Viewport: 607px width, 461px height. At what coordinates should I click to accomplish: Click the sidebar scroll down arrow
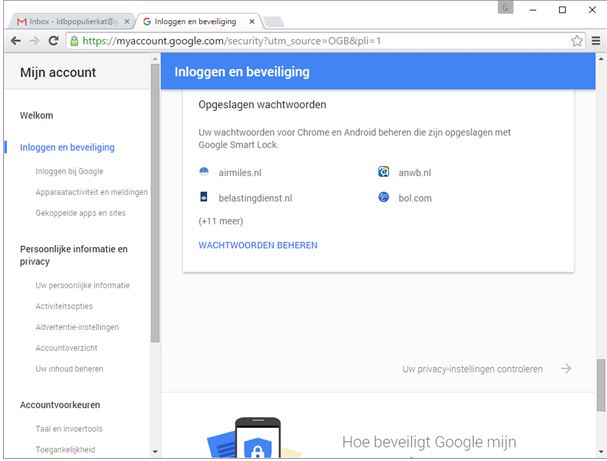(x=155, y=451)
